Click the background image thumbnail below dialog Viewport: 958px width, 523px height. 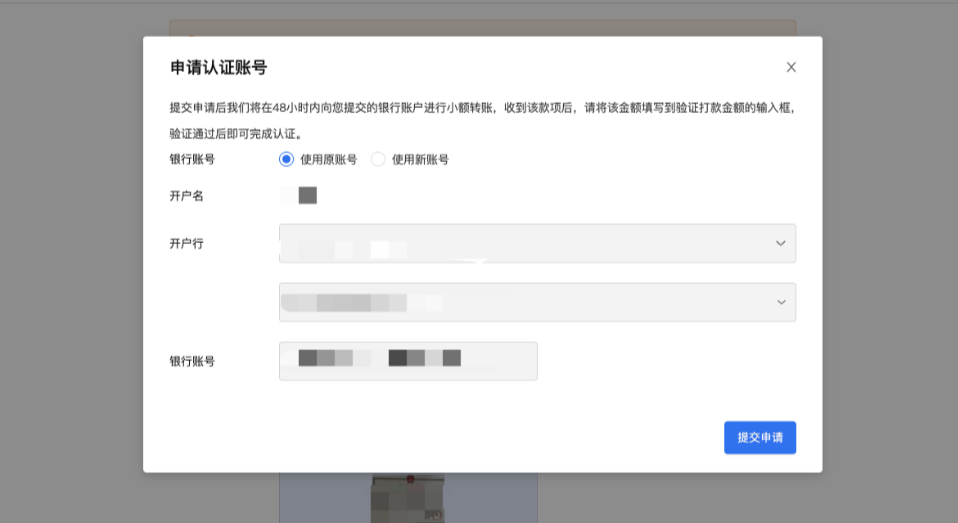pos(408,498)
